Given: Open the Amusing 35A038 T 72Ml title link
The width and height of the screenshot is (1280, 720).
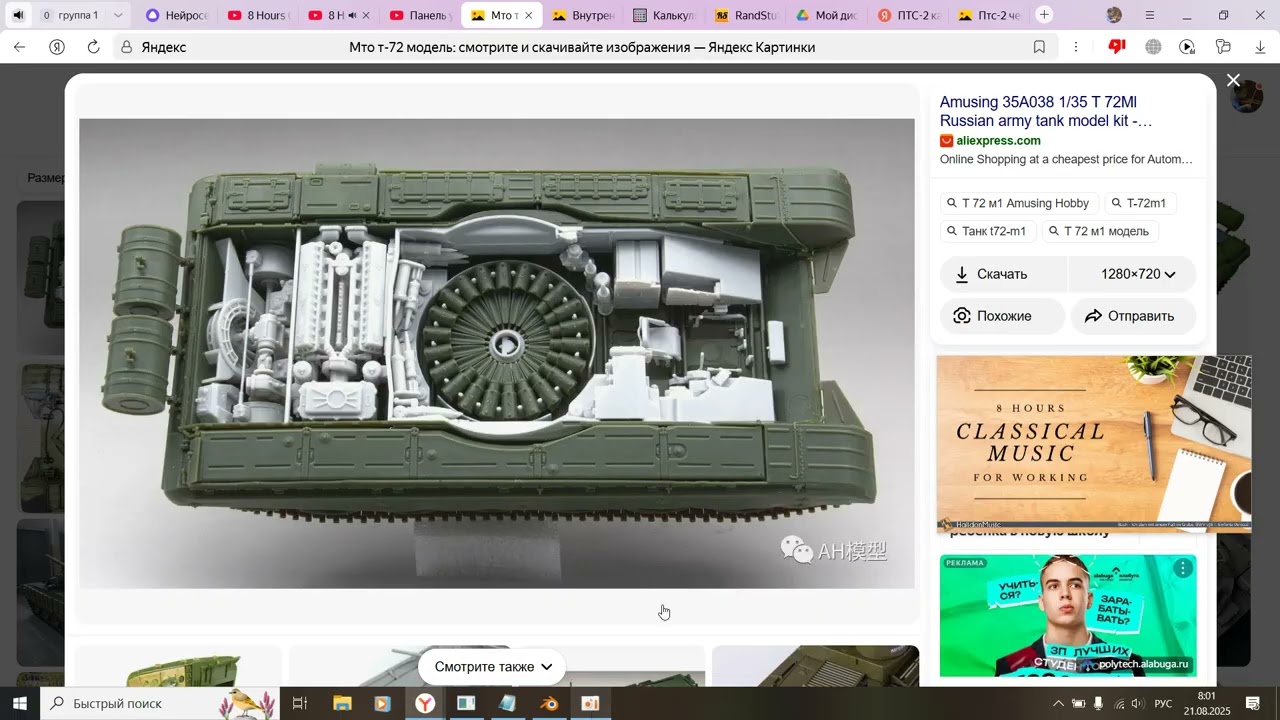Looking at the screenshot, I should 1046,111.
